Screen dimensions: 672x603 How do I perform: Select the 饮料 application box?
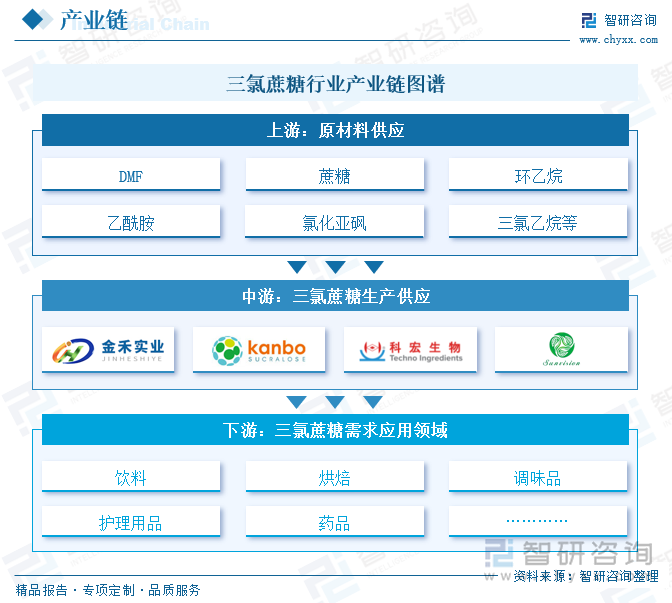click(x=131, y=477)
